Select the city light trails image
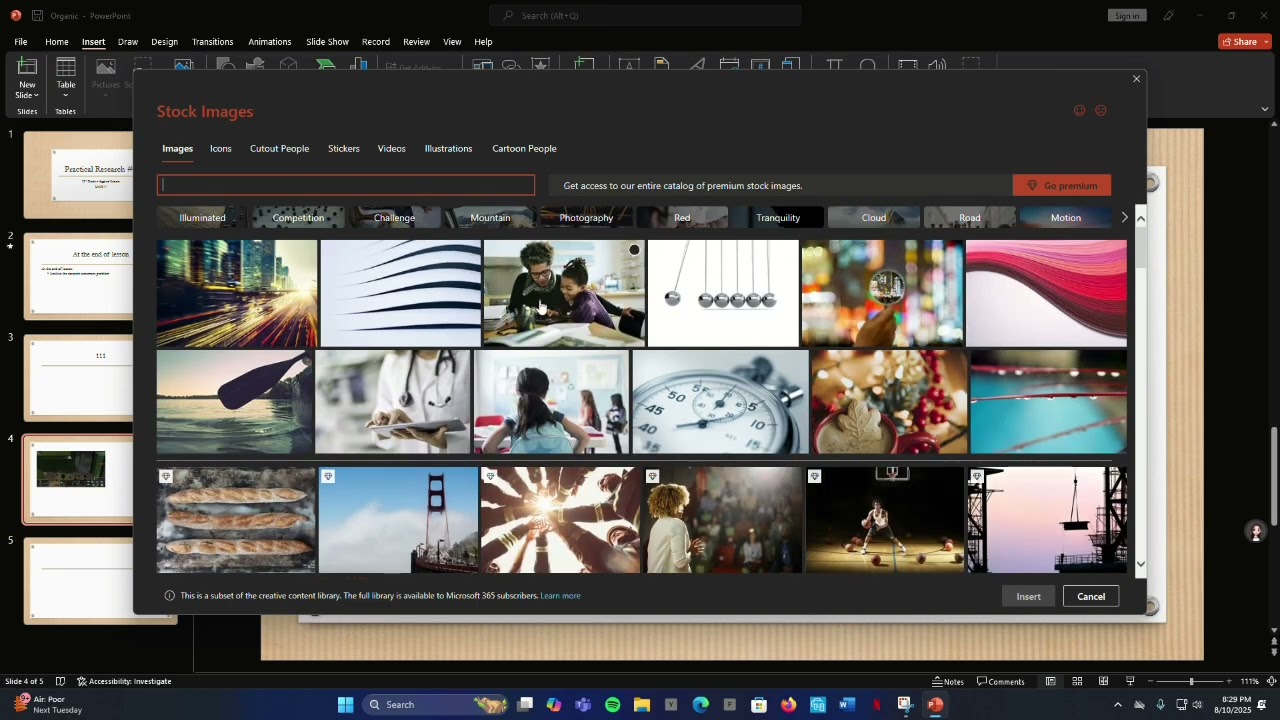The image size is (1280, 720). click(x=237, y=293)
